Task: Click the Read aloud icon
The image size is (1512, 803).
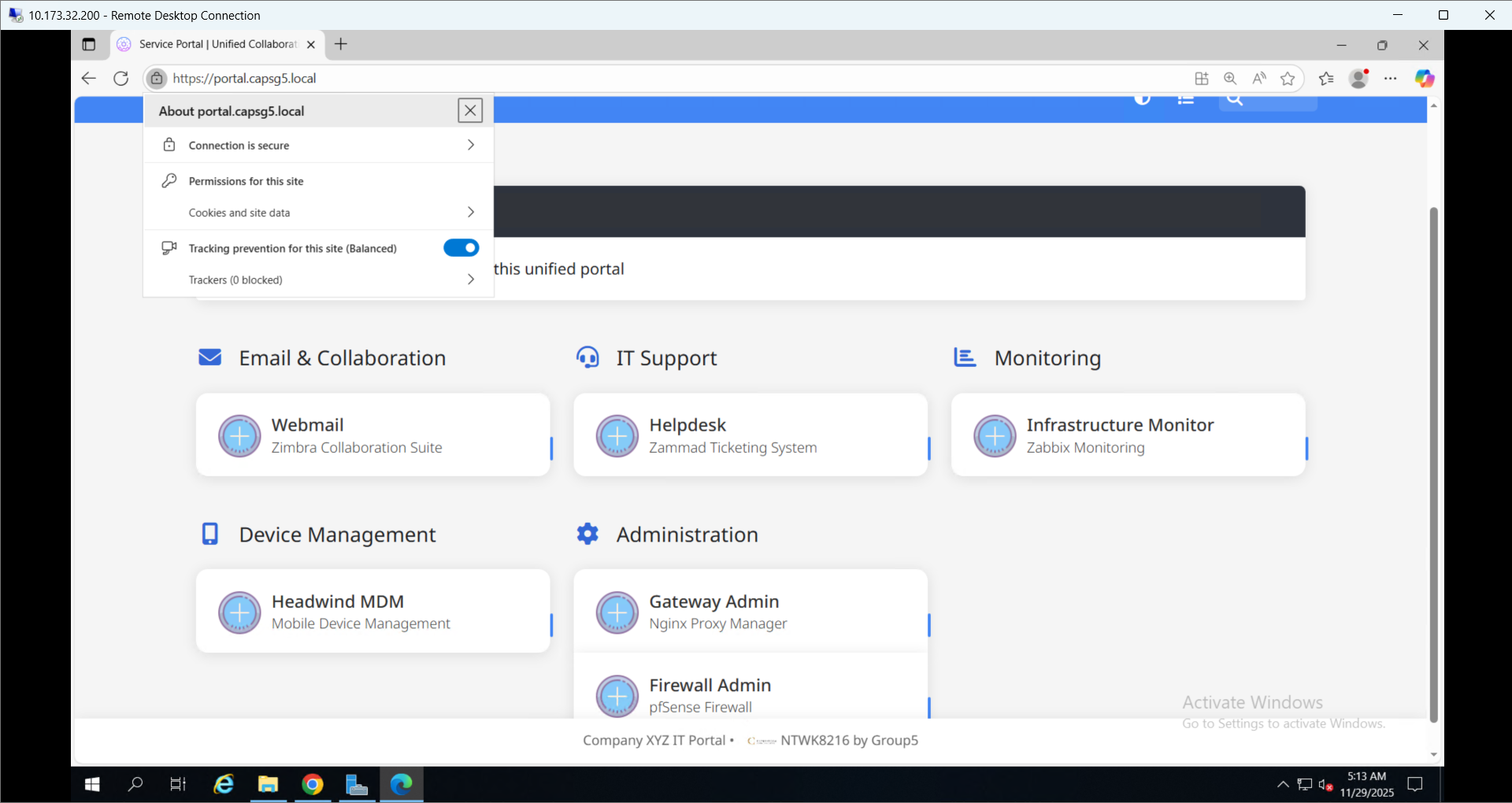Action: click(1258, 79)
